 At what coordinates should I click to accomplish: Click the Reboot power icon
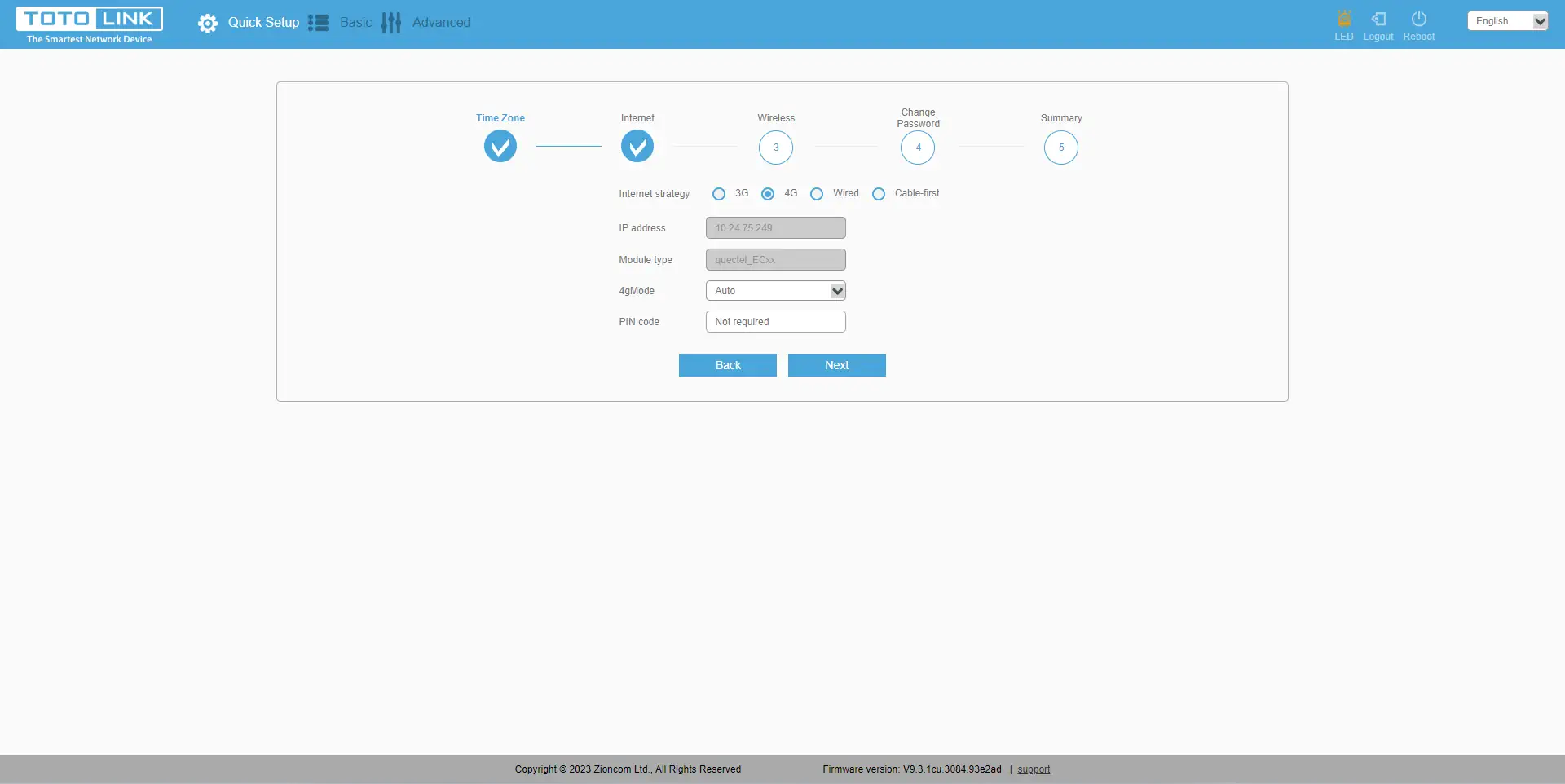click(x=1418, y=19)
